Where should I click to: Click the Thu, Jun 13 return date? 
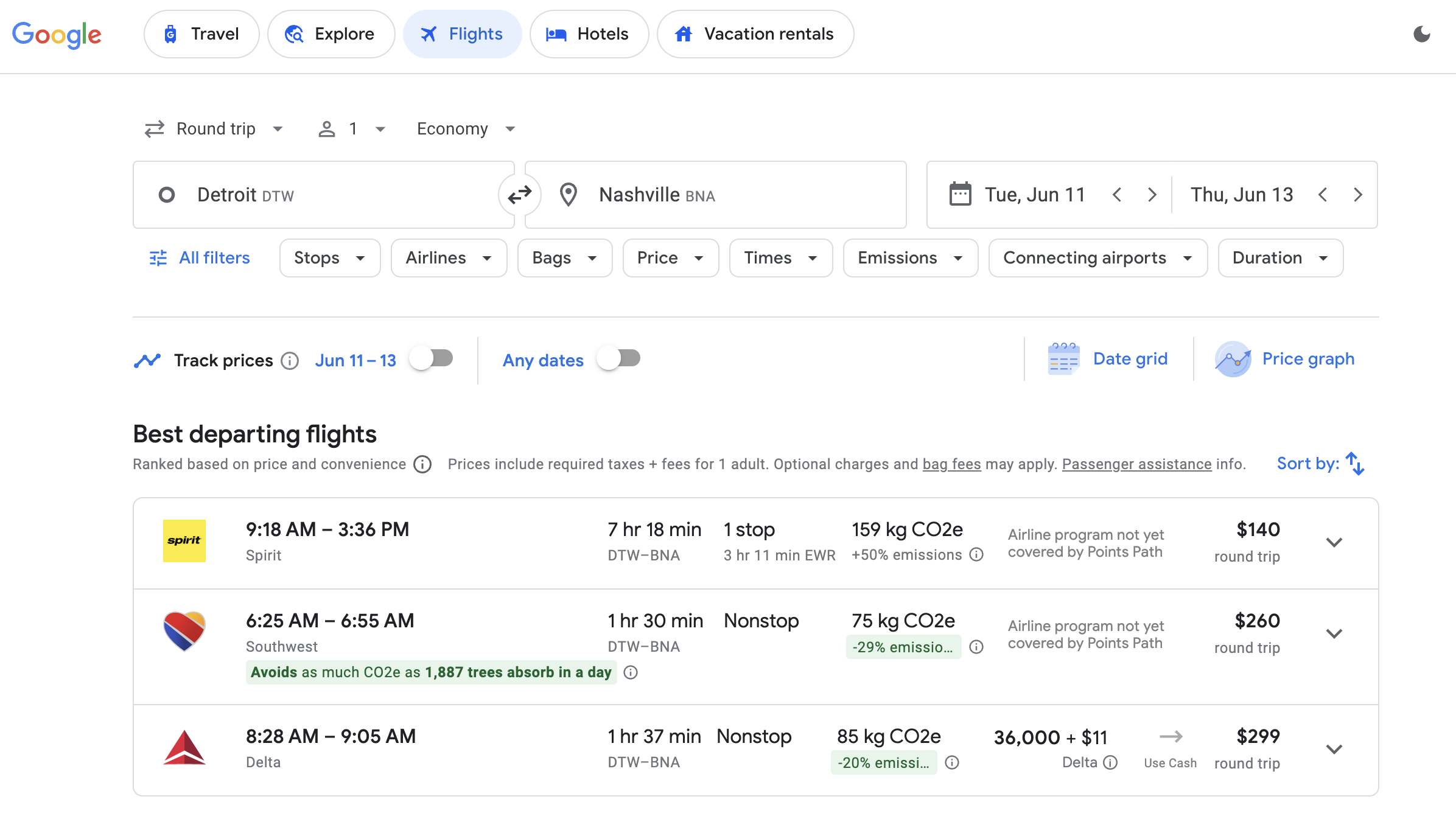(1242, 195)
